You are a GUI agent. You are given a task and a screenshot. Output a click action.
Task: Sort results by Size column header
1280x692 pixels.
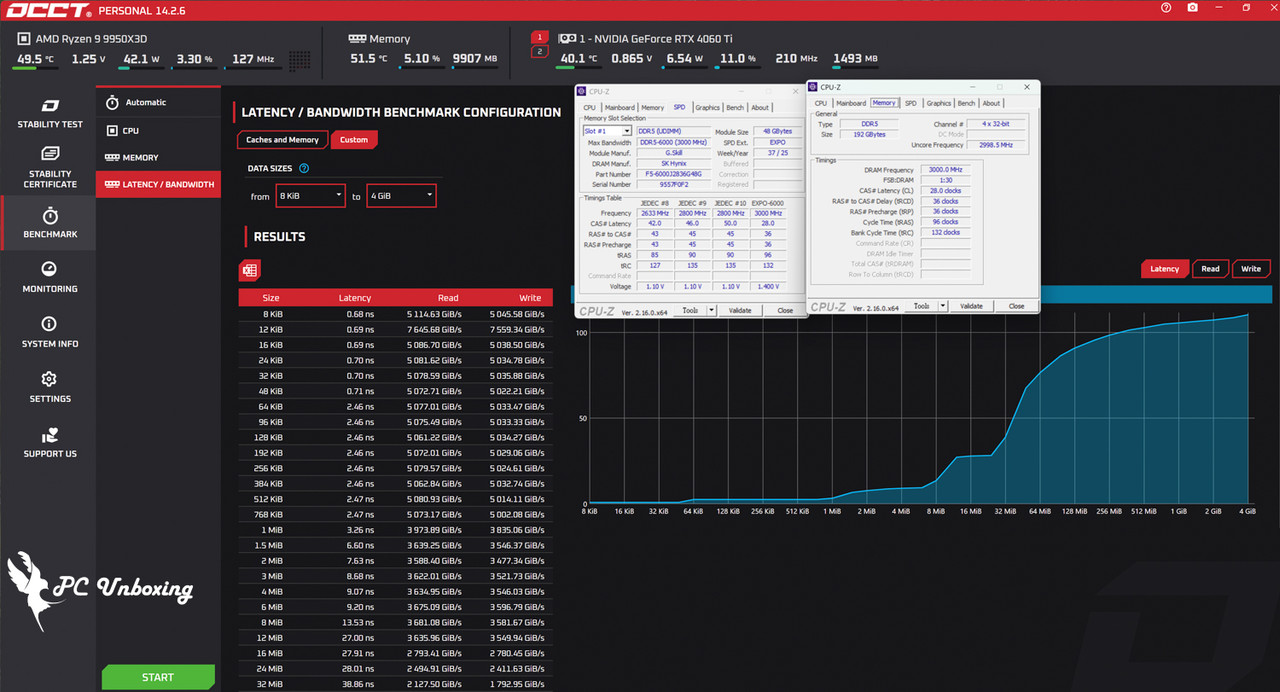click(271, 298)
